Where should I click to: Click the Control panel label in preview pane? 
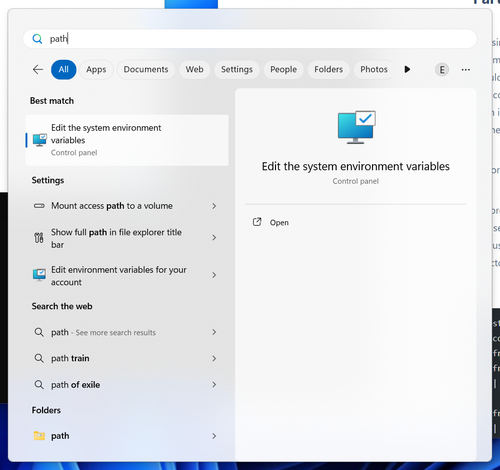coord(356,181)
